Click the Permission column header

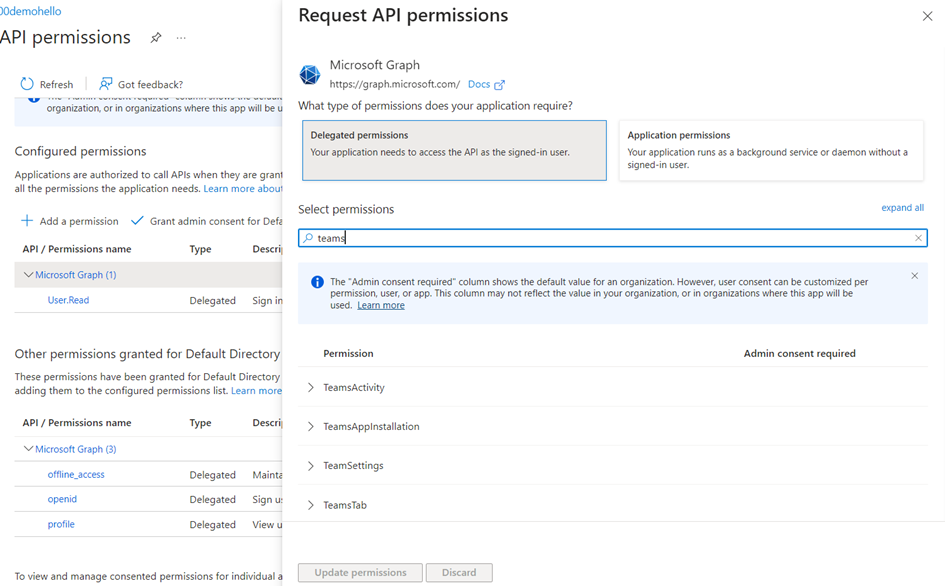pyautogui.click(x=348, y=353)
